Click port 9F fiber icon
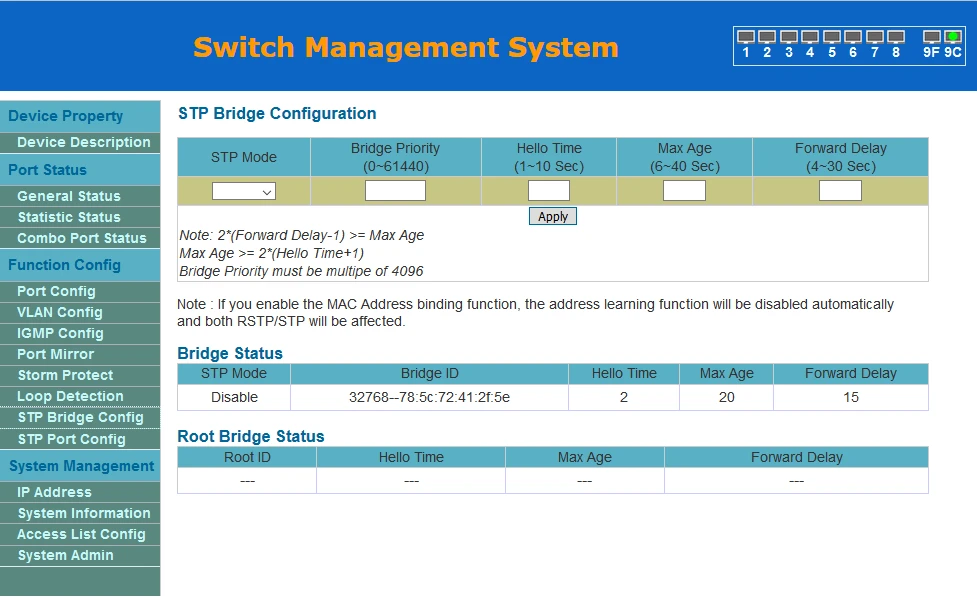 coord(931,37)
